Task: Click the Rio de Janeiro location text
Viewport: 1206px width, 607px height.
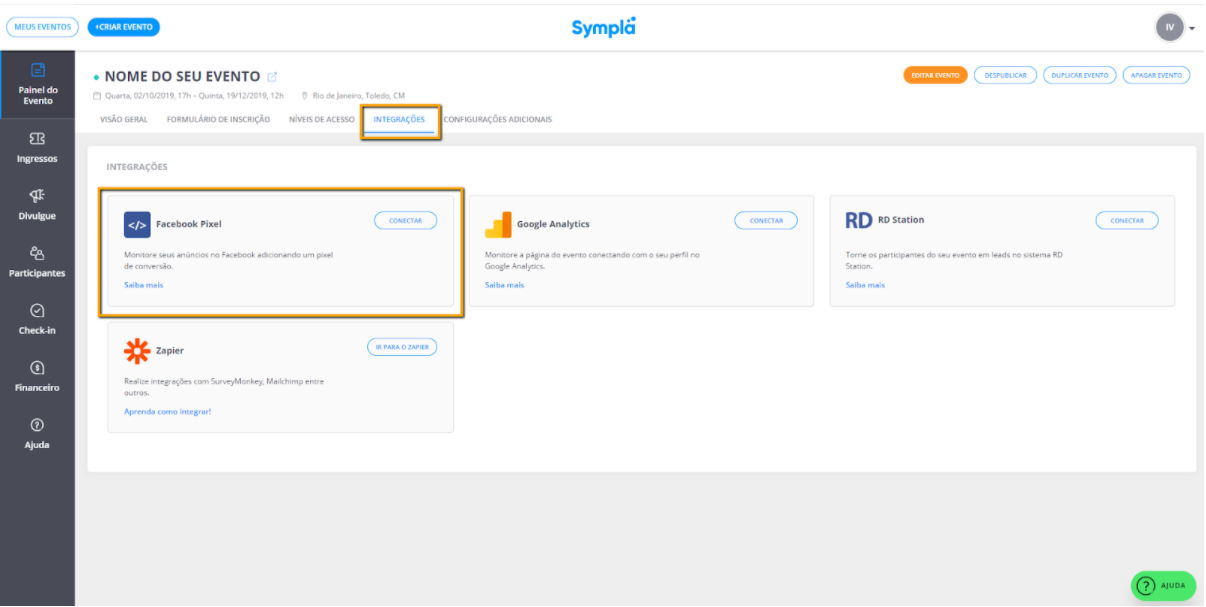Action: 358,96
